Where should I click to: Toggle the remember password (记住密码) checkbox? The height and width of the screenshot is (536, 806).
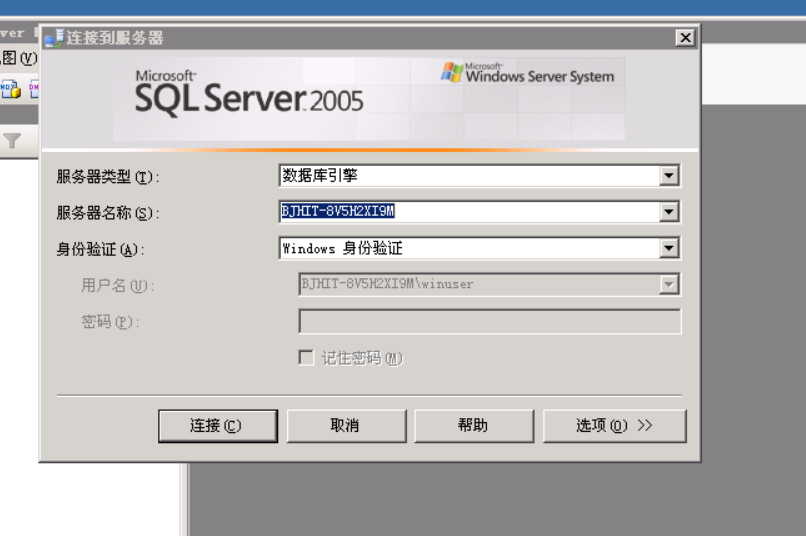point(306,358)
